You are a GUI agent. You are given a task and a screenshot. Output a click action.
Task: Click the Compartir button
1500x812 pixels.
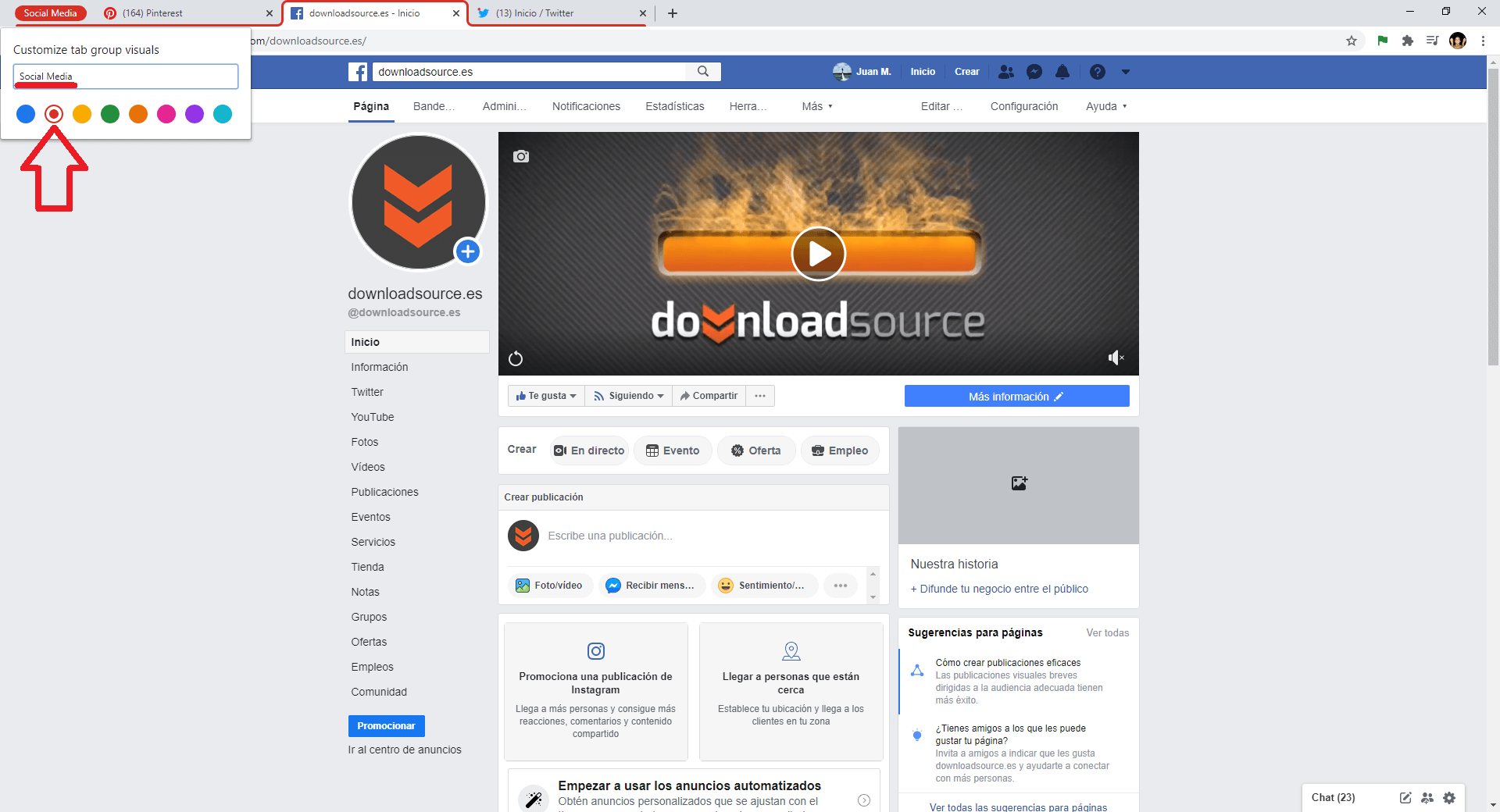point(709,396)
